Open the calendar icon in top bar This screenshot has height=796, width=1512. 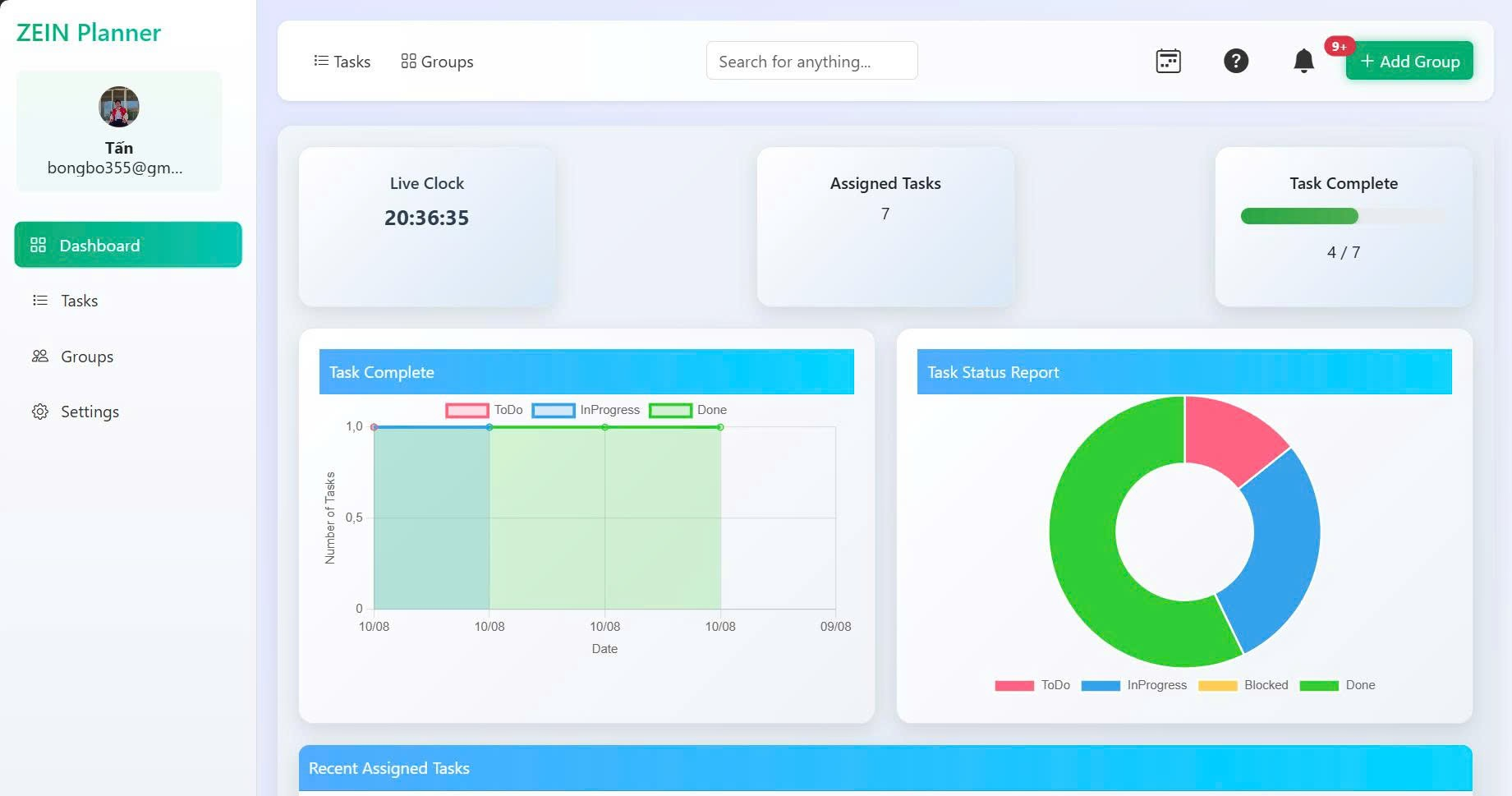click(1168, 61)
